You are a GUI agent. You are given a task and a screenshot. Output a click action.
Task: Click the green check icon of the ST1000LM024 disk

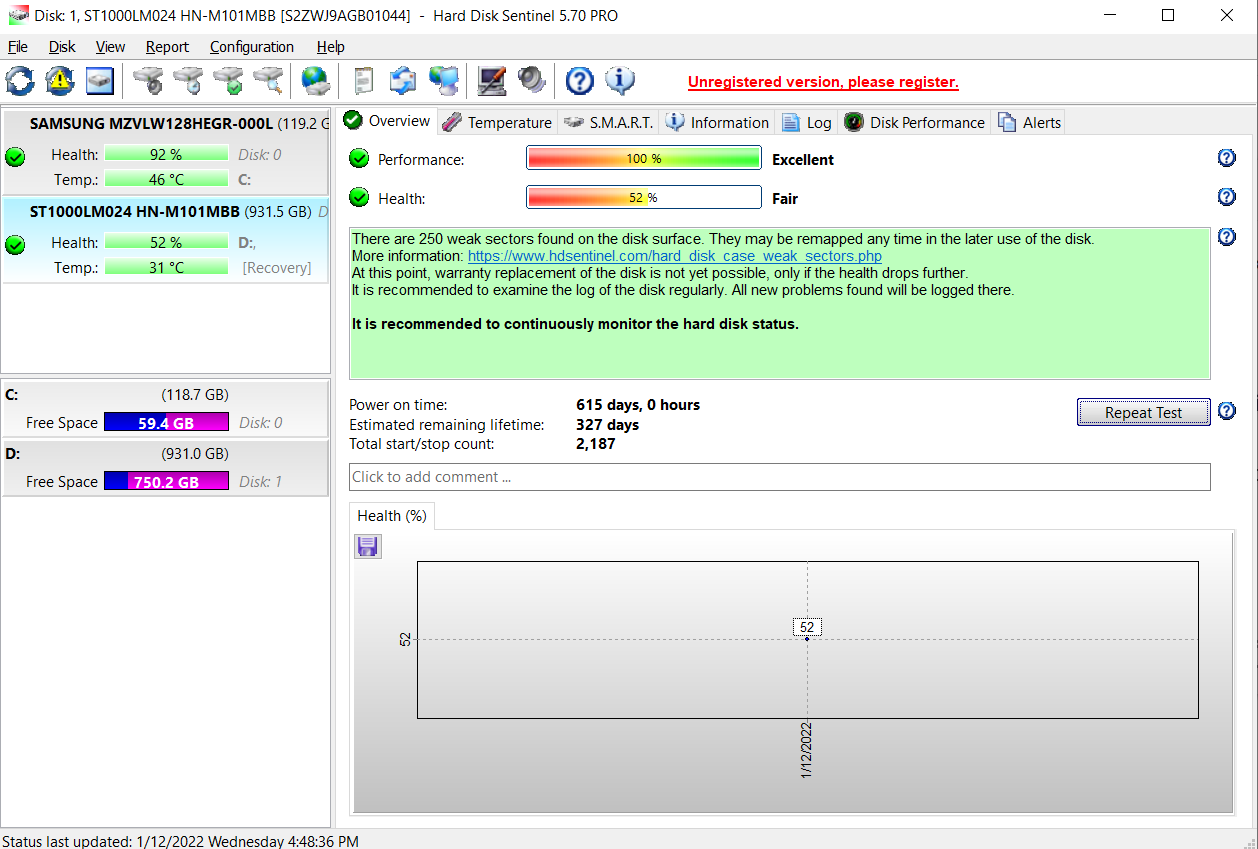15,245
